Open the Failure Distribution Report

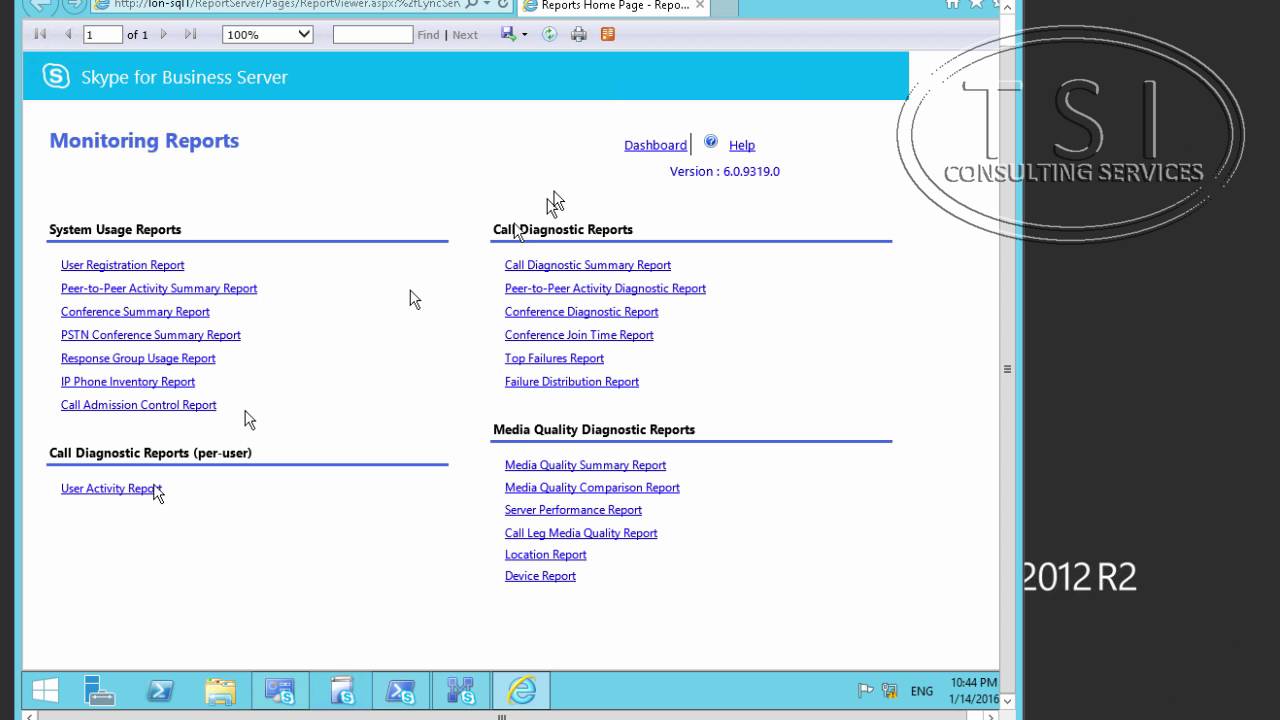coord(572,382)
